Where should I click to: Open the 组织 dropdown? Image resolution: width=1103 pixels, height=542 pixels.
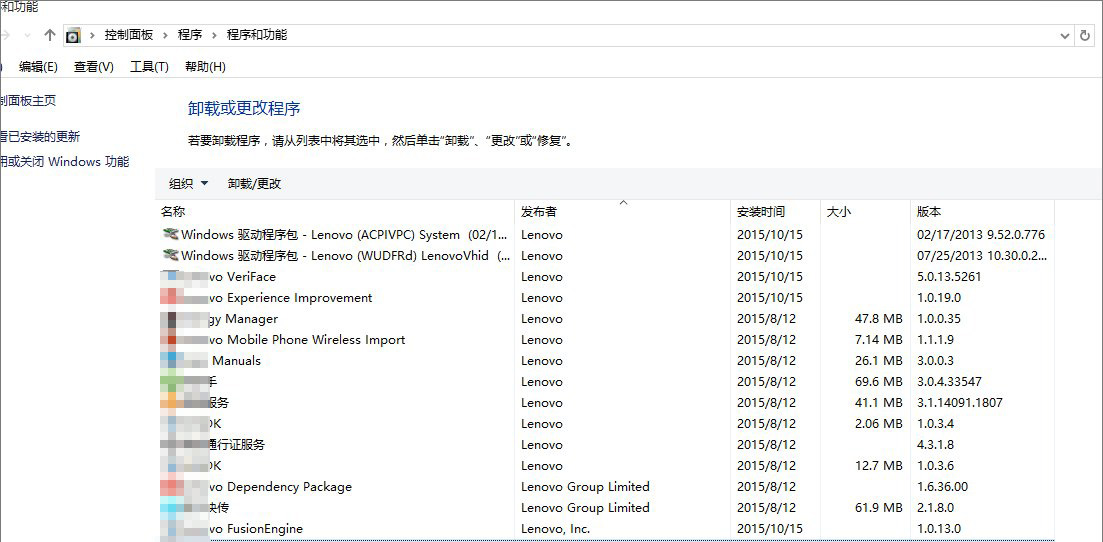click(x=188, y=184)
